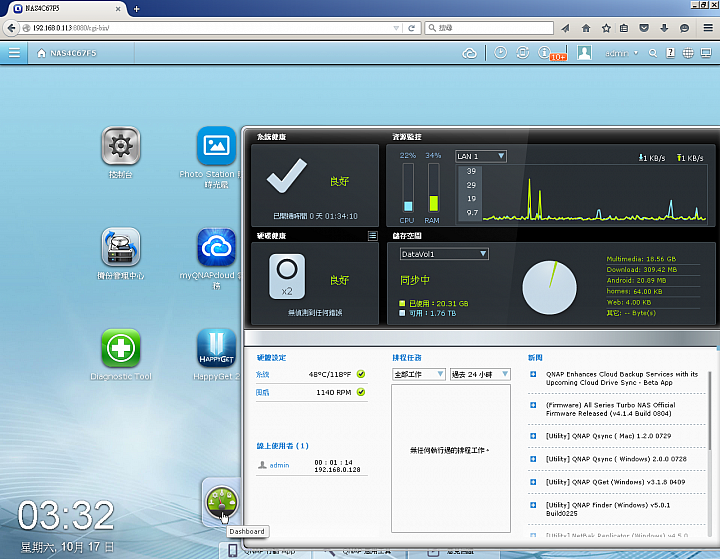
Task: Open background tasks clock icon
Action: [x=501, y=53]
